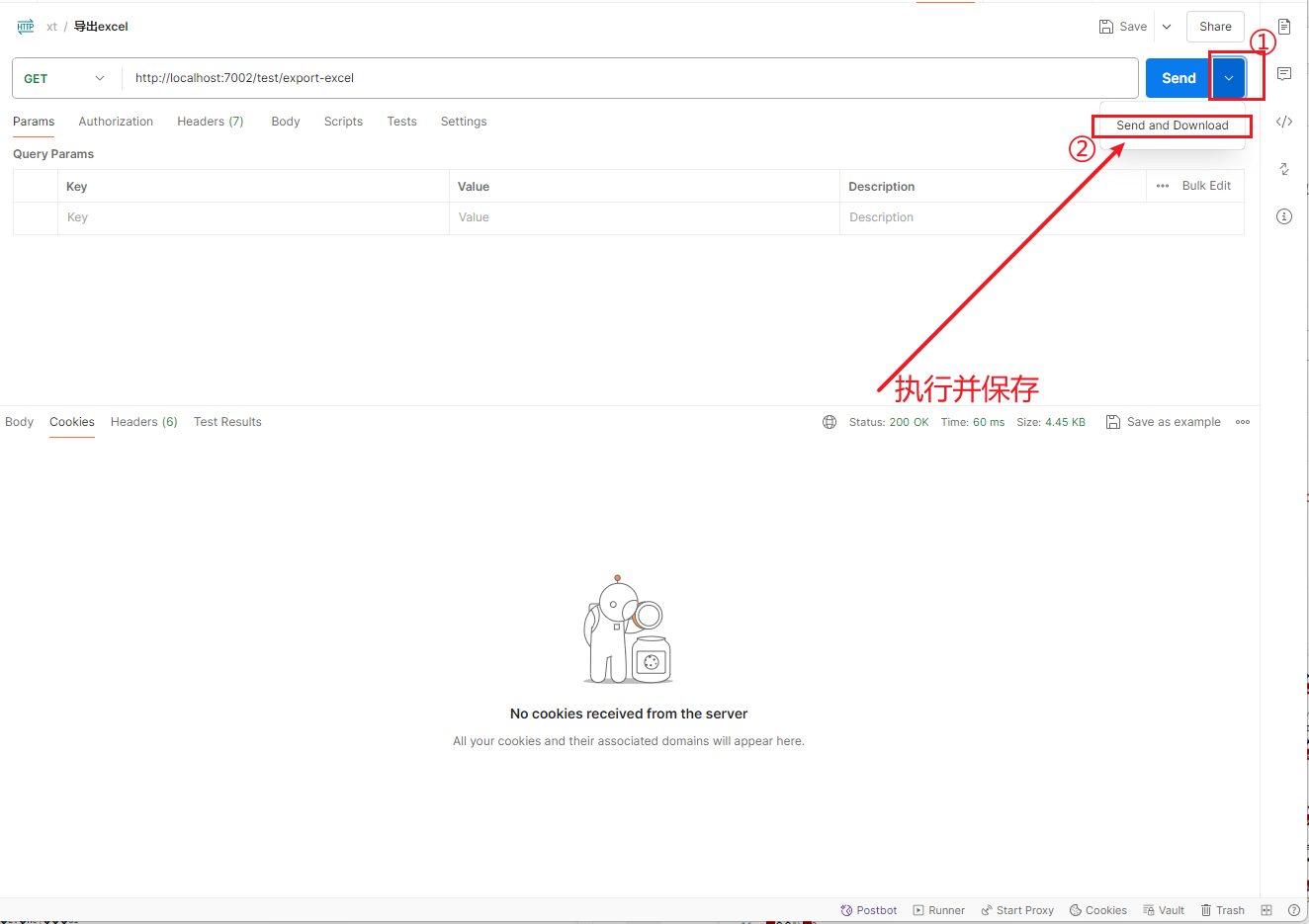The image size is (1309, 924).
Task: Click the xt collection breadcrumb
Action: pyautogui.click(x=51, y=27)
